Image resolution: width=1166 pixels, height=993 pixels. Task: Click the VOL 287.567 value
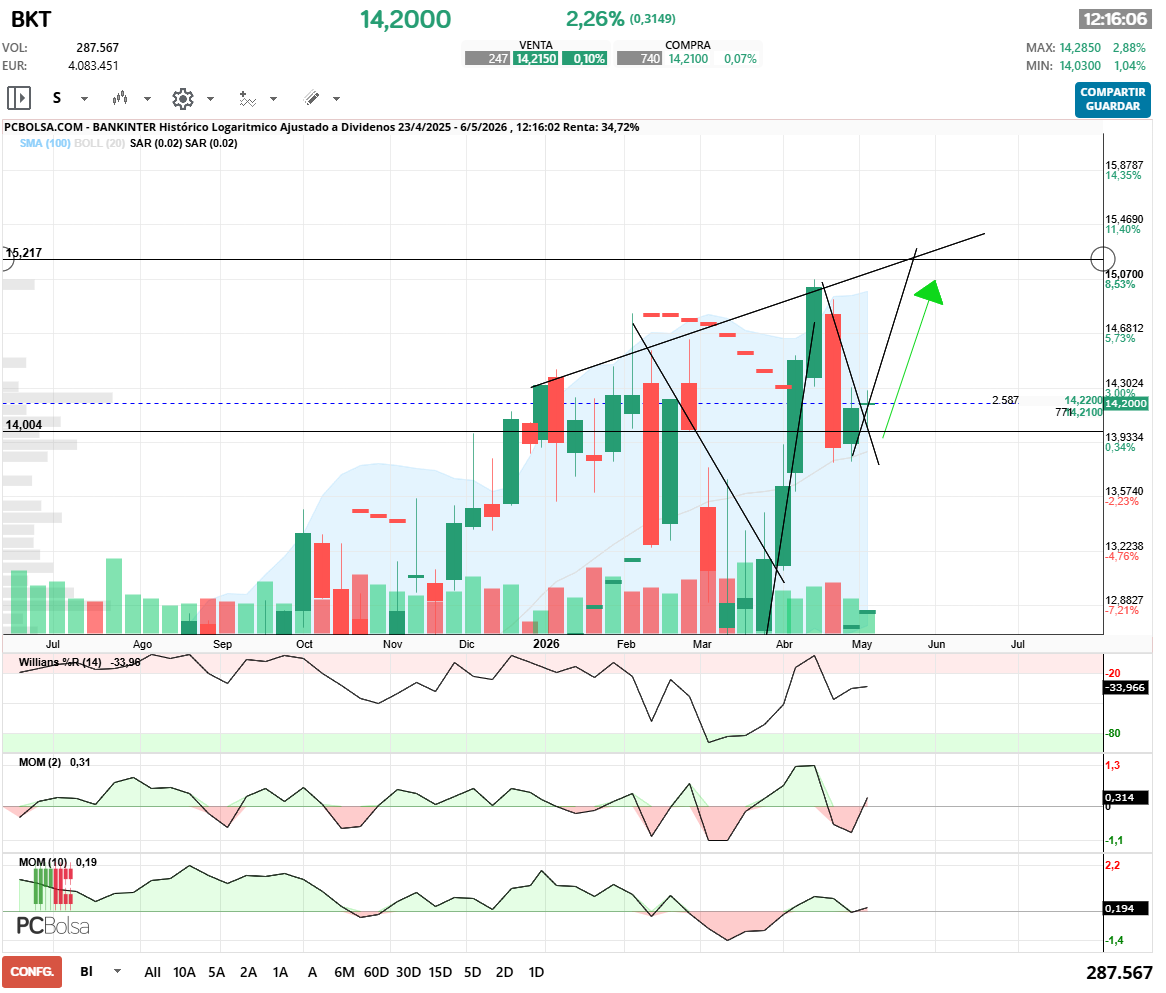click(97, 48)
